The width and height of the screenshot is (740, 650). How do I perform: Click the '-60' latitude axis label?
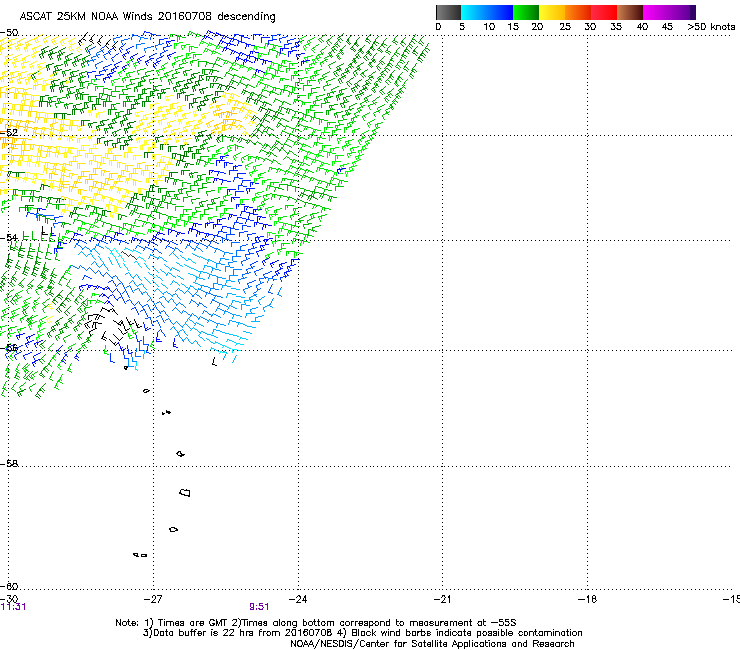[9, 586]
